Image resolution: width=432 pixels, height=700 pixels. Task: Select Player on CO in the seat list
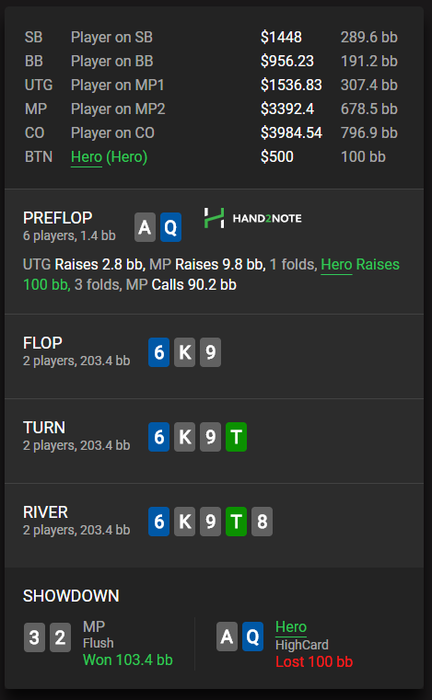[214, 133]
